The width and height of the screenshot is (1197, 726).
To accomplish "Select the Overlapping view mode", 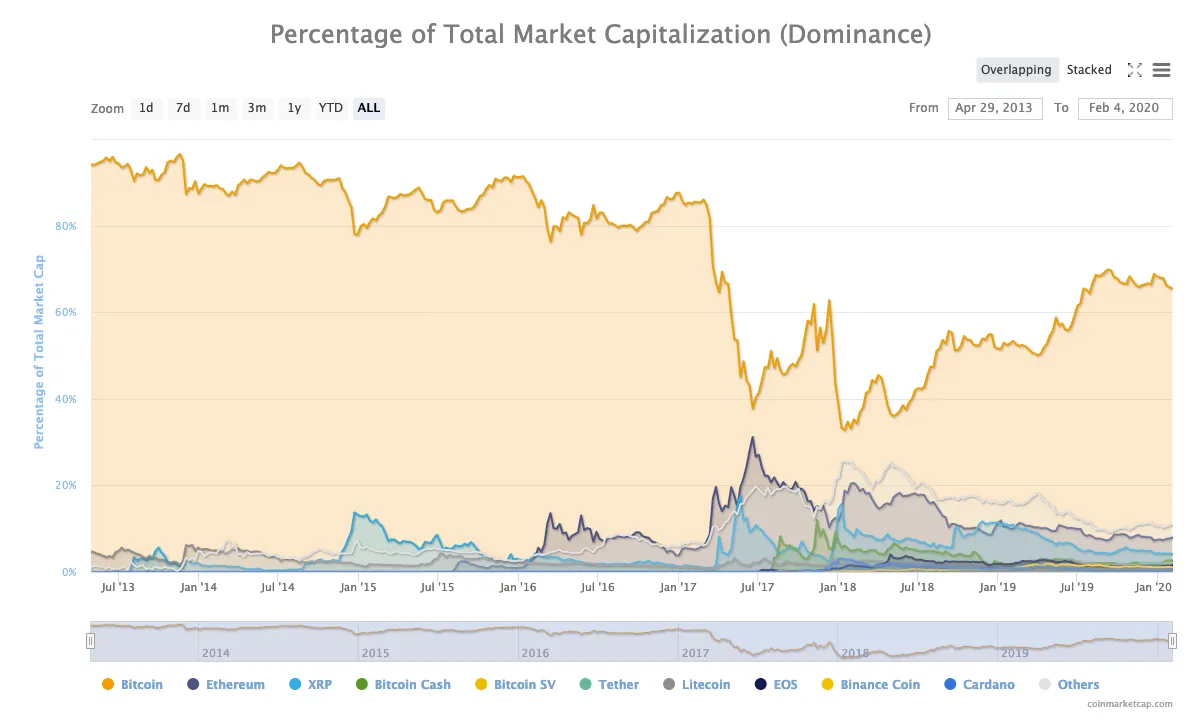I will (1017, 70).
